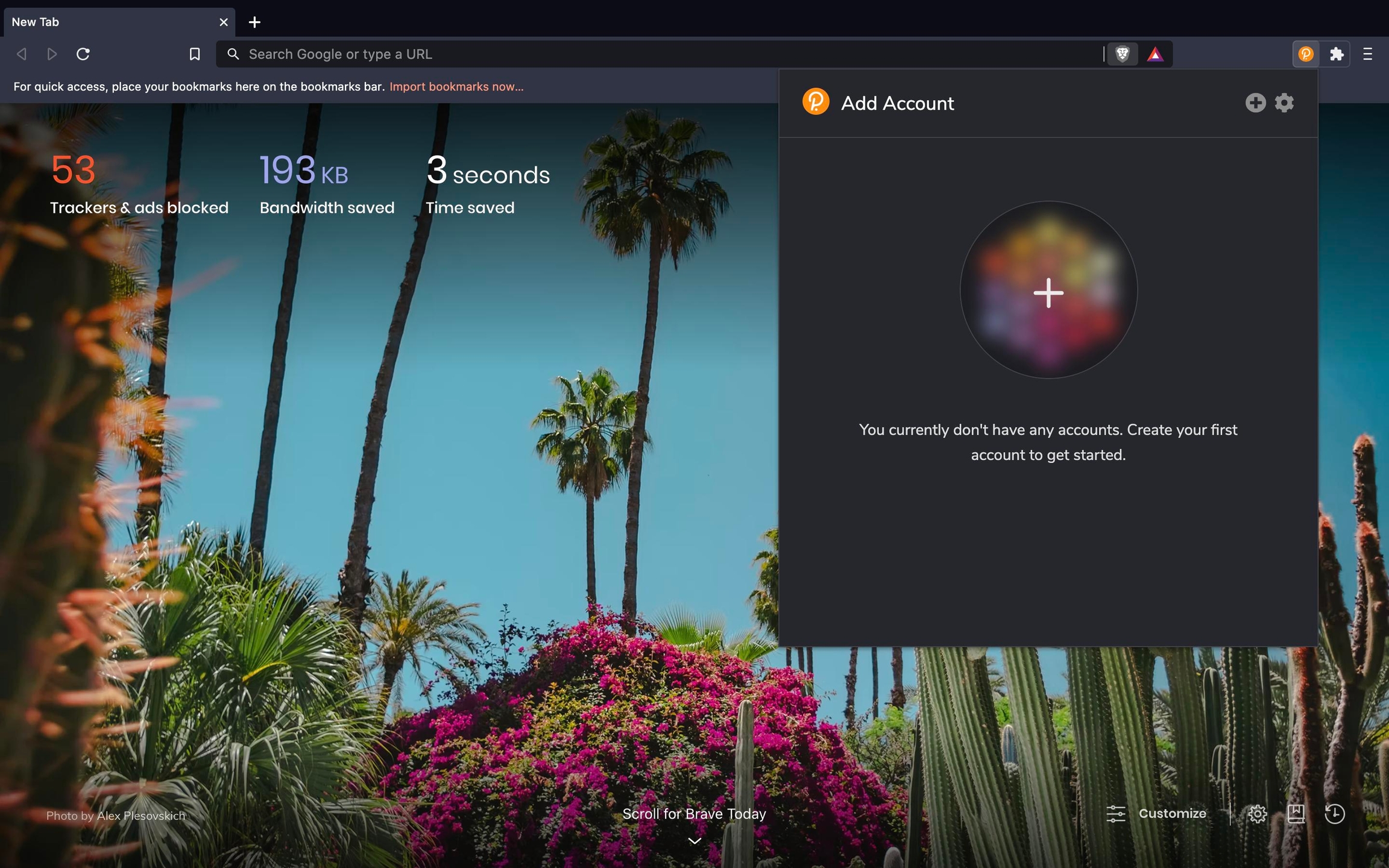Close the New Tab tab
Screen dimensions: 1389x868
224,22
